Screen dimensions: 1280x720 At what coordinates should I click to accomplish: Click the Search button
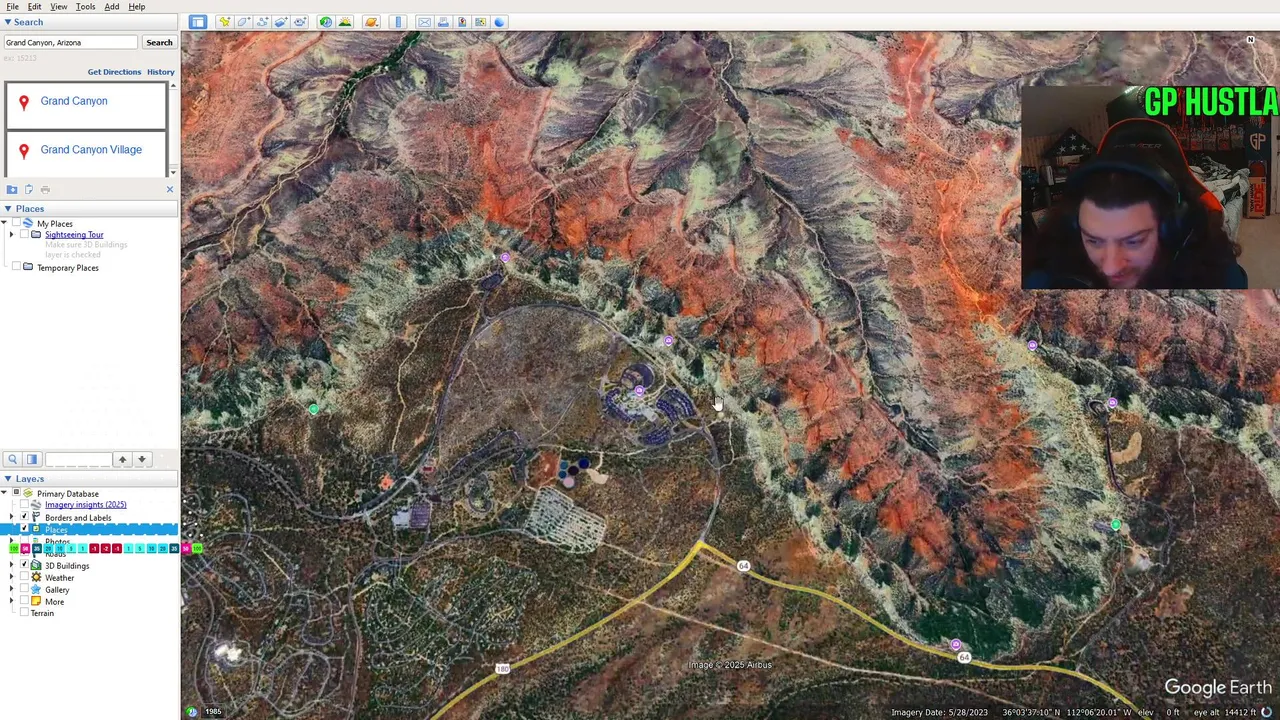(x=159, y=42)
